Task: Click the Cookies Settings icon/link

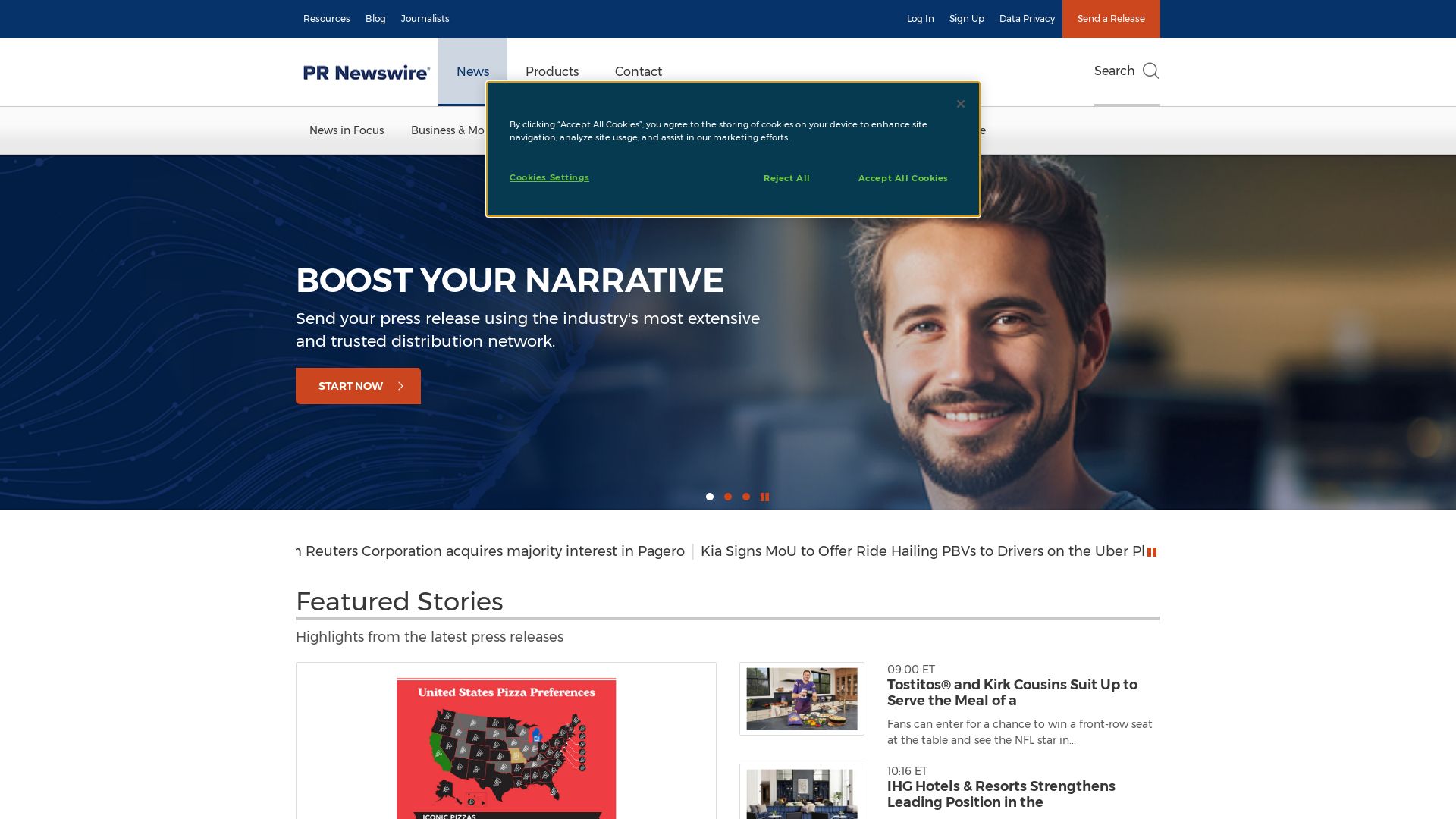Action: (549, 177)
